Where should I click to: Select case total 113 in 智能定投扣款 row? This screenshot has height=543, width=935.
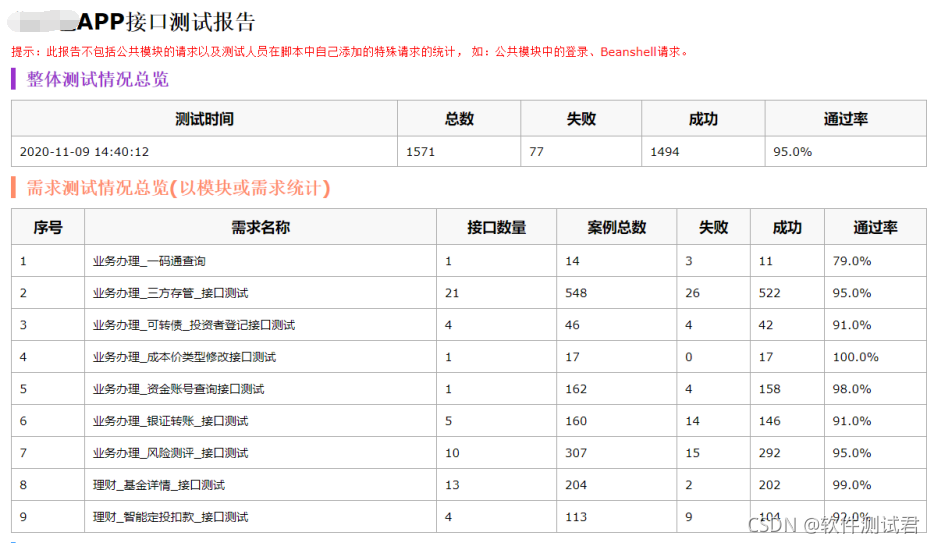pyautogui.click(x=576, y=517)
